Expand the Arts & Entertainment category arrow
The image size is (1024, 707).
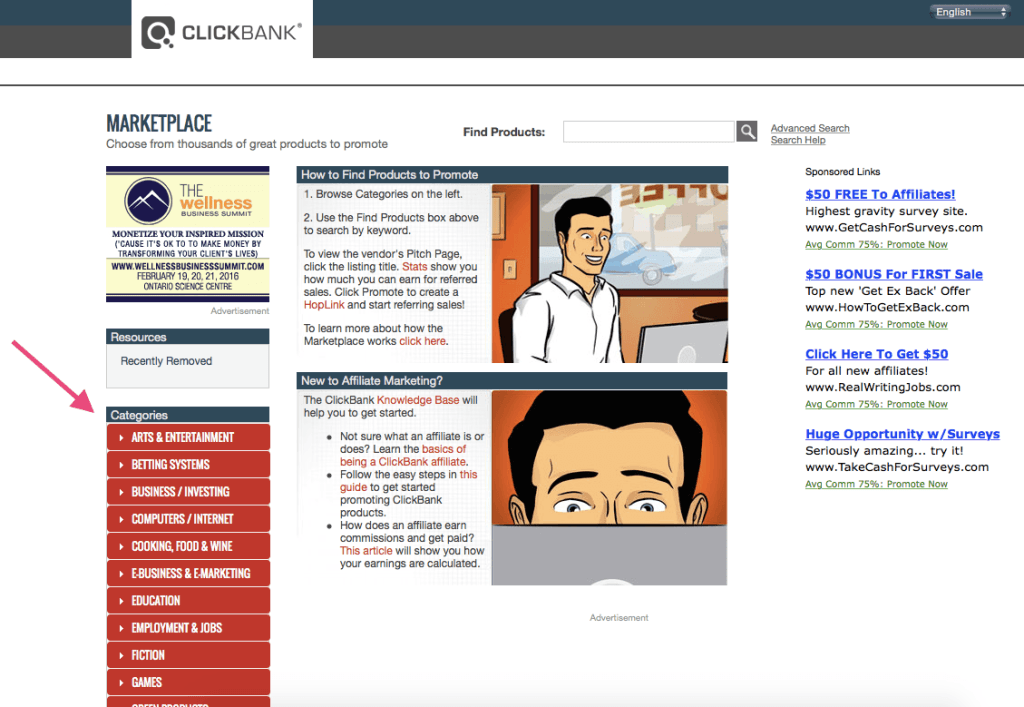tap(121, 437)
